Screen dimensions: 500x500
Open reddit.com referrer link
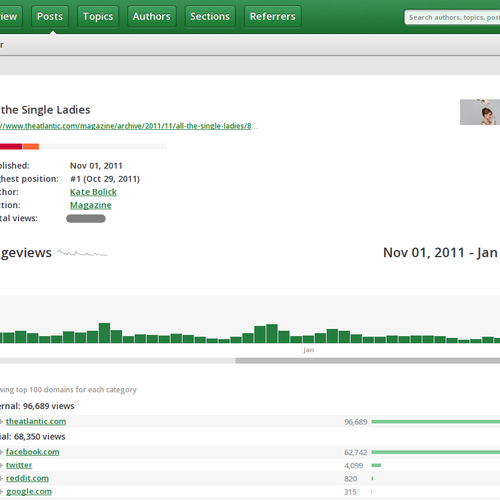pos(27,478)
